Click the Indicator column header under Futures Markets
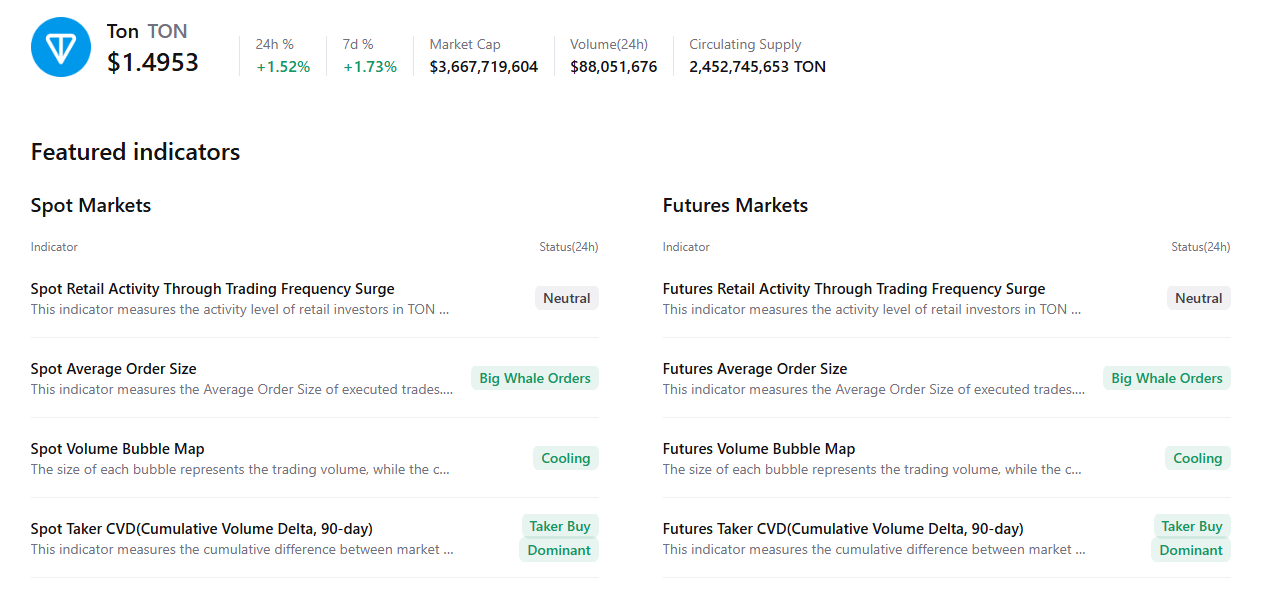Screen dimensions: 1283x597 [x=686, y=246]
